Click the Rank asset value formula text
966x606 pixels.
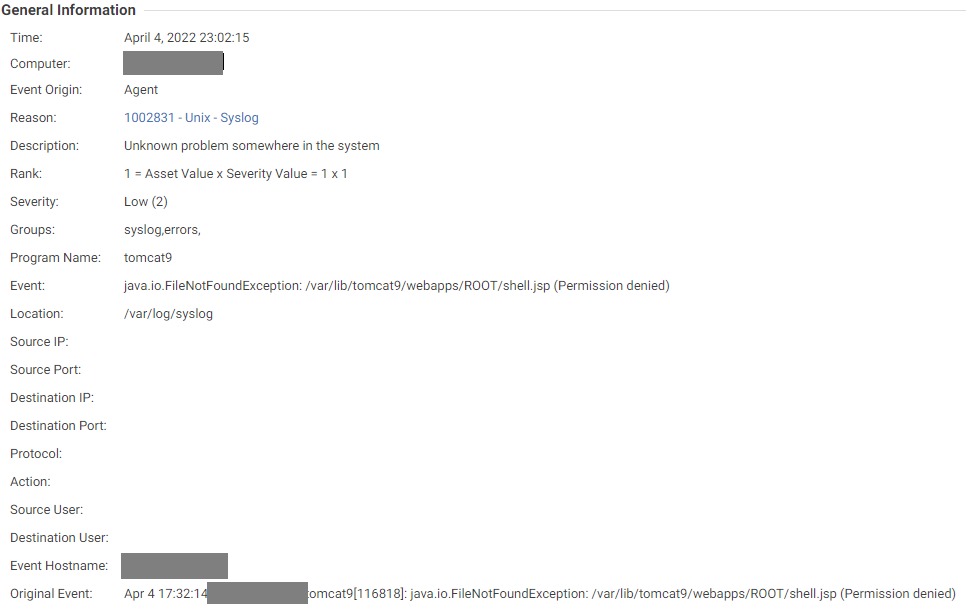coord(235,174)
